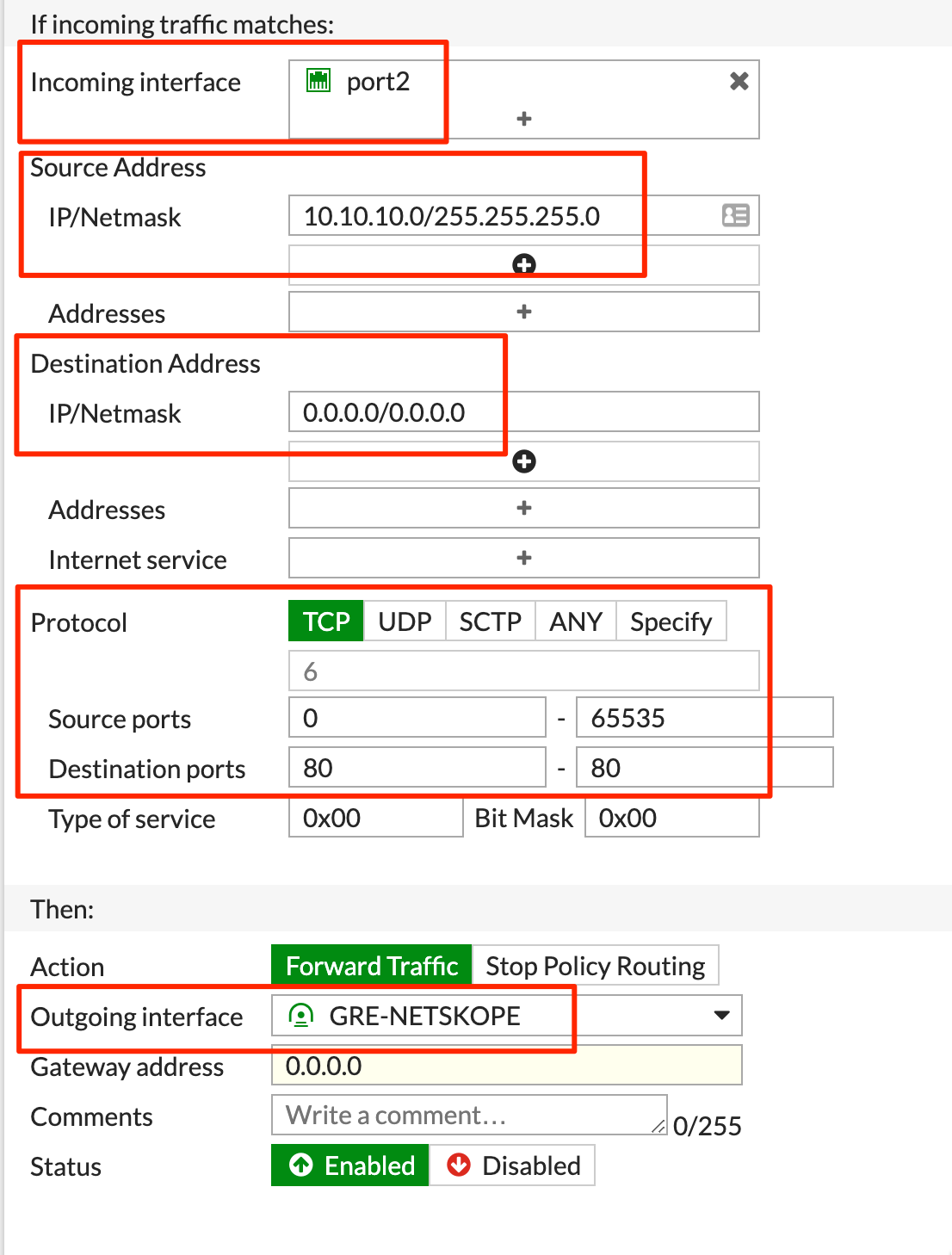Viewport: 952px width, 1255px height.
Task: Disable the policy route status
Action: [x=512, y=1165]
